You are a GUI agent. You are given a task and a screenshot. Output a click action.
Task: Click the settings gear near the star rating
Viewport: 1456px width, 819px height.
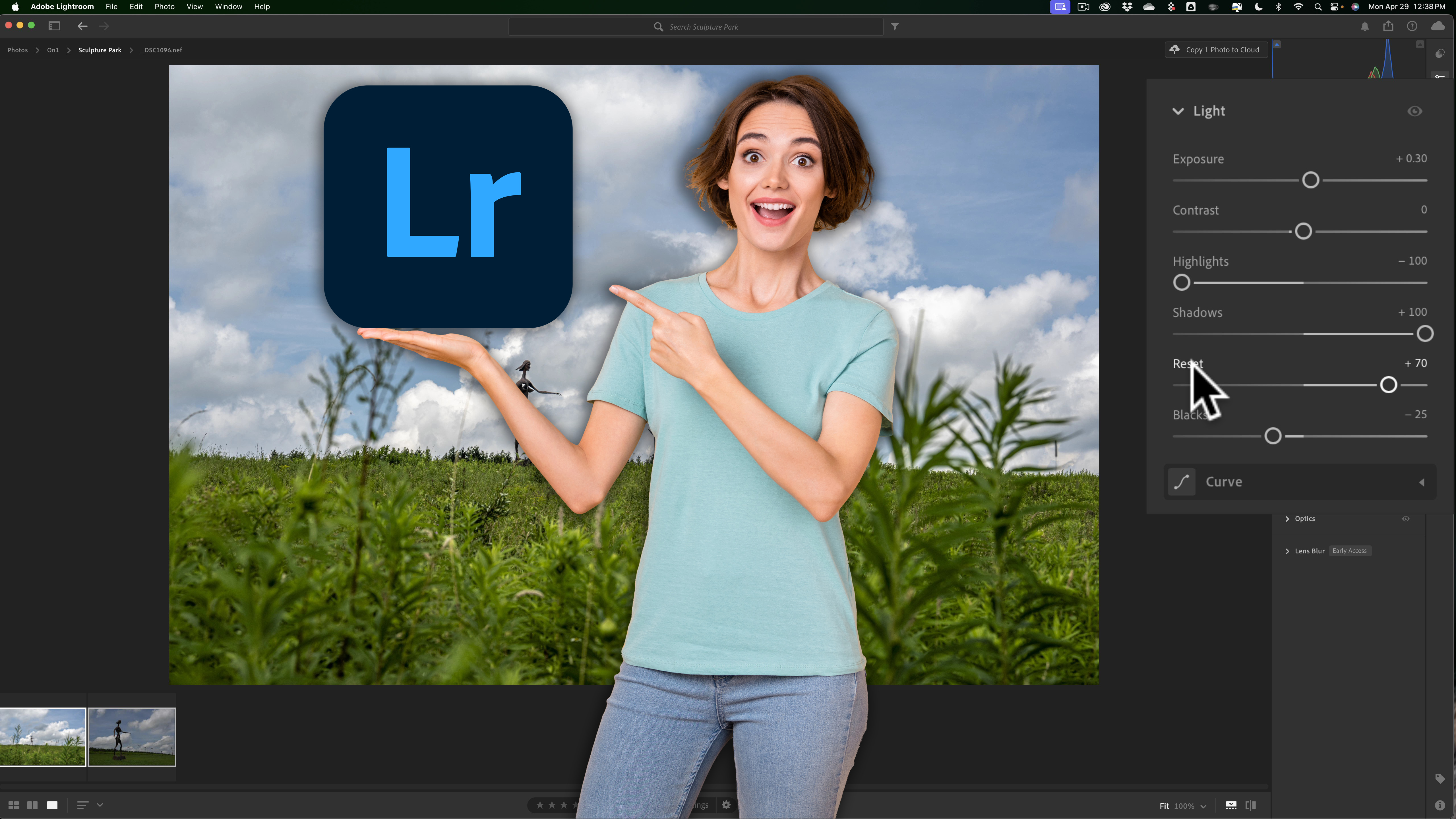pos(726,805)
